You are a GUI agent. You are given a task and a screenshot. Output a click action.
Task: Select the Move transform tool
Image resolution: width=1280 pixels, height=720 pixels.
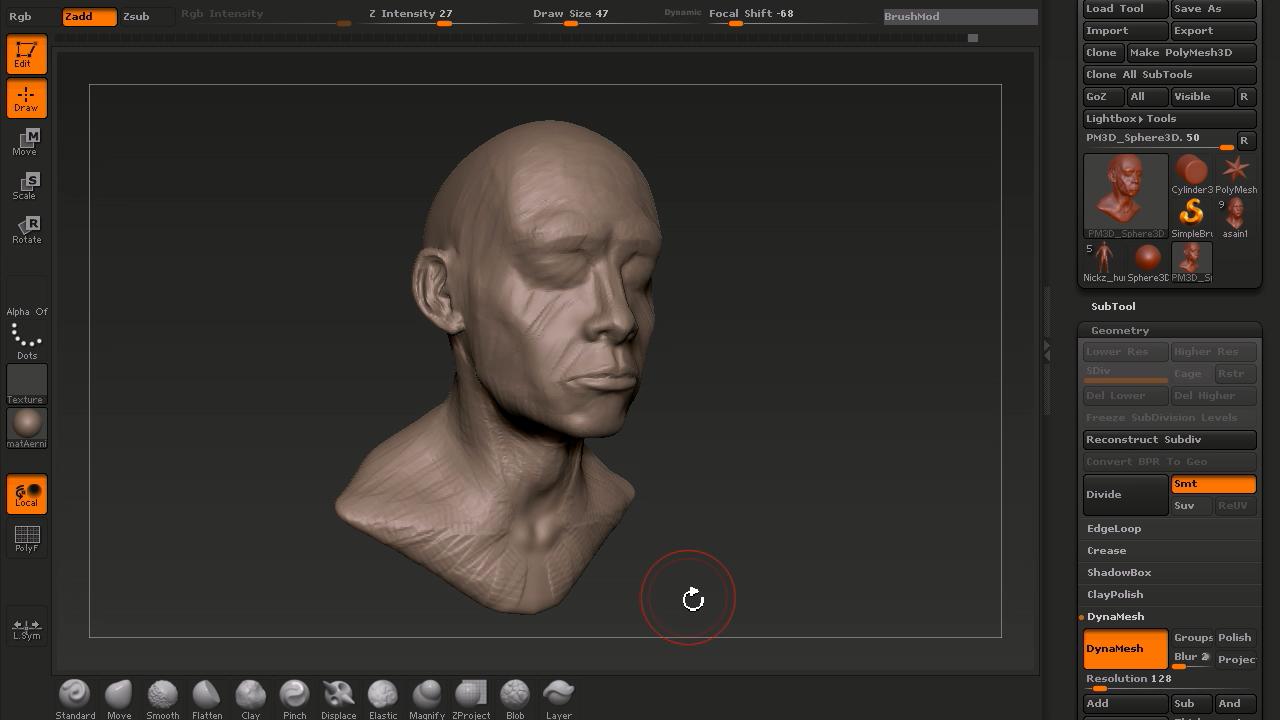(x=26, y=142)
